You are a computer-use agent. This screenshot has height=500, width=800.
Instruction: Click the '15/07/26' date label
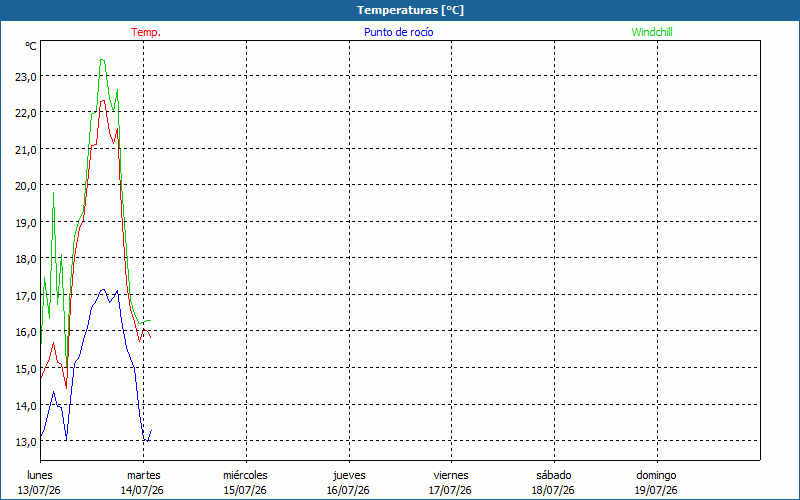tap(245, 490)
